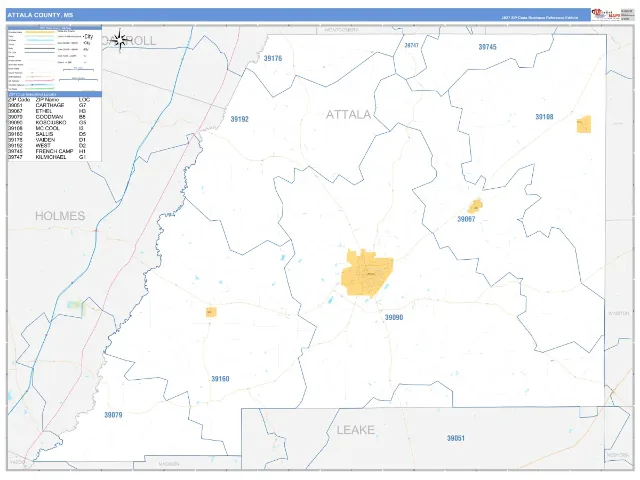Click the ATTALA COUNTY, MS title
This screenshot has height=480, width=640.
(40, 15)
